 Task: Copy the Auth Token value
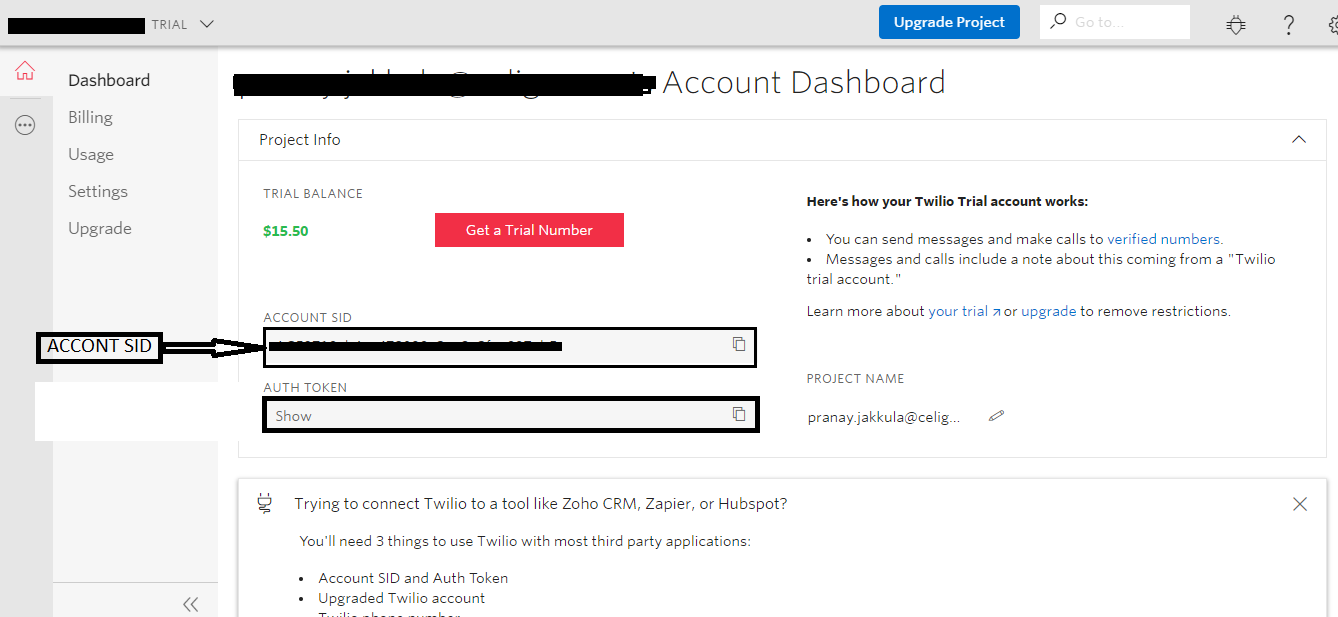click(739, 414)
